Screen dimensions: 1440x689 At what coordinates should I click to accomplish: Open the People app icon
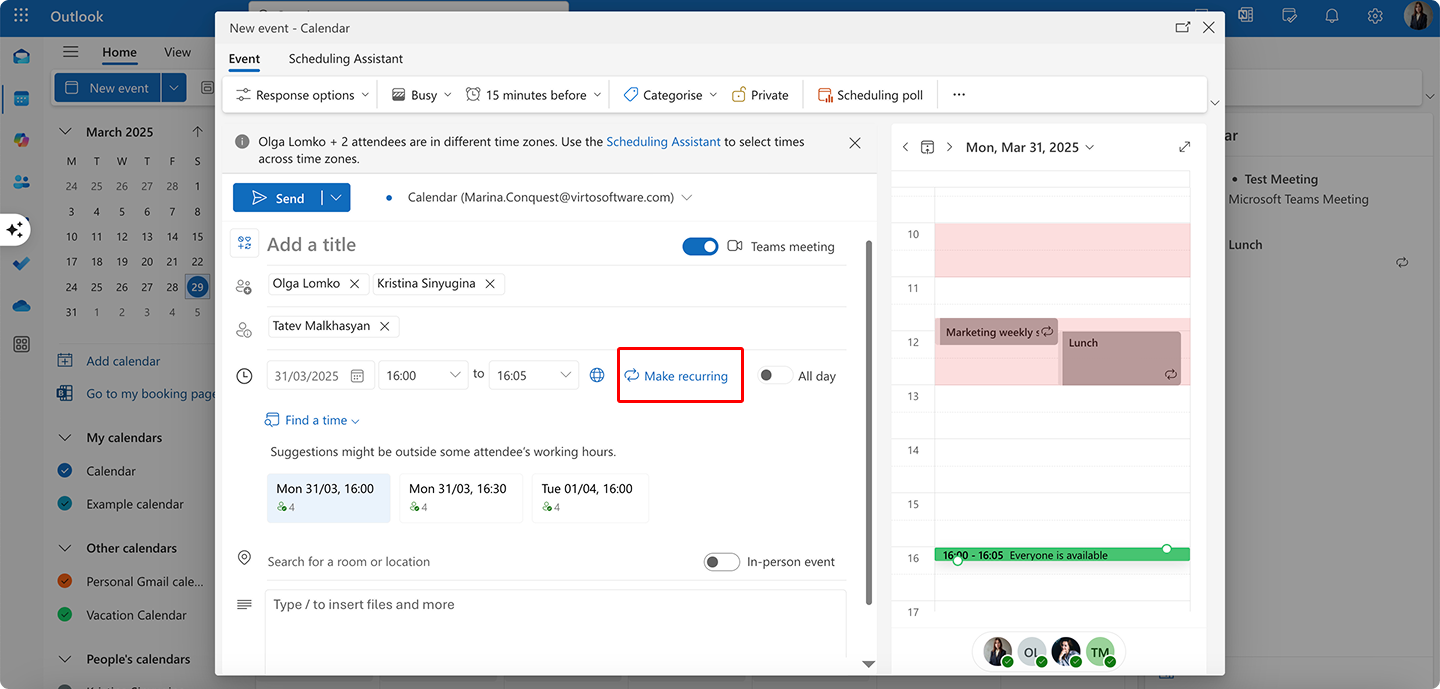(20, 181)
